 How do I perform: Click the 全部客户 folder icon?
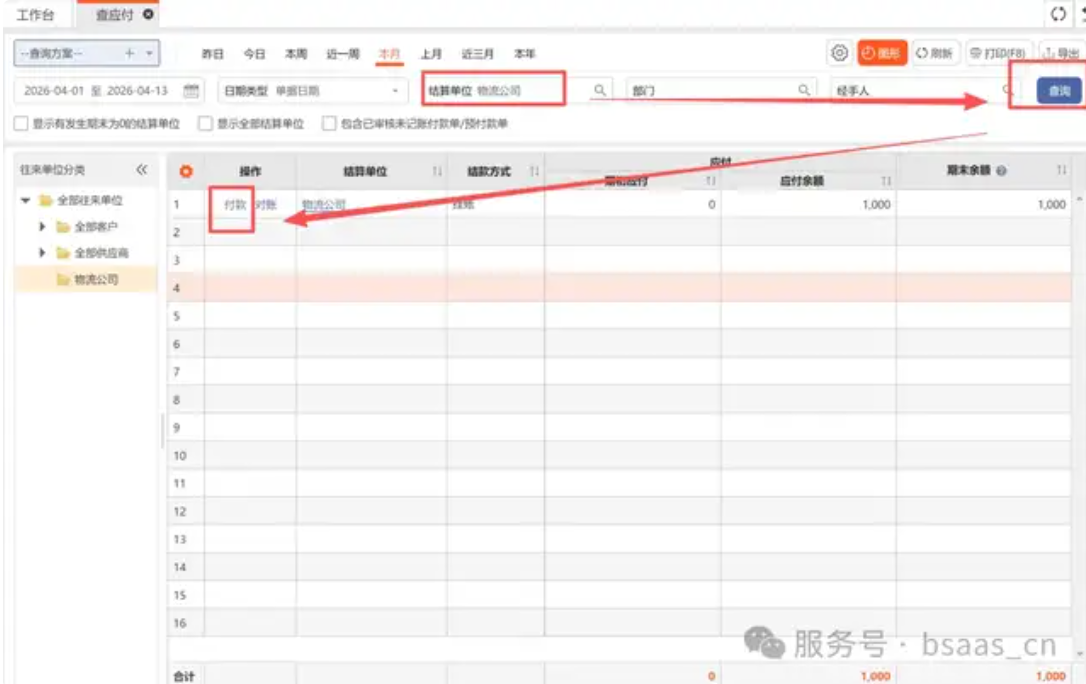63,226
